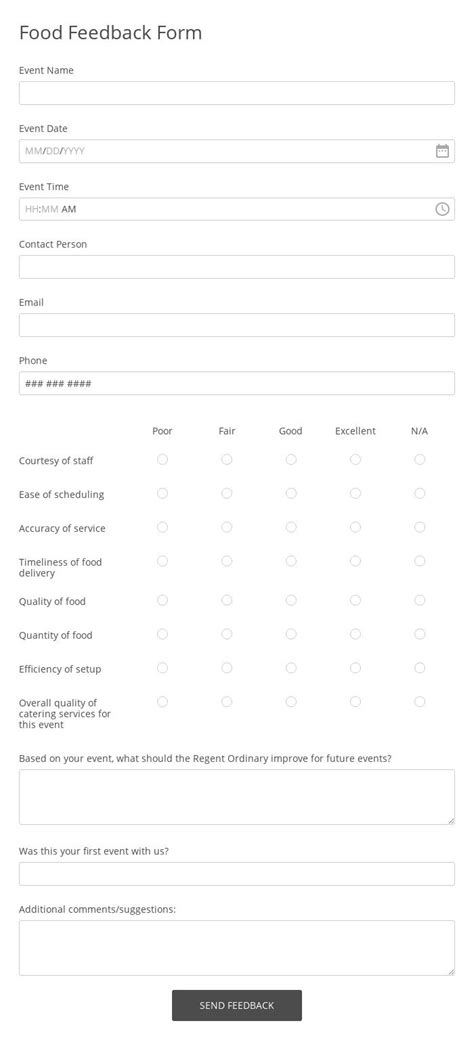474x1040 pixels.
Task: Click the Email input field
Action: 237,325
